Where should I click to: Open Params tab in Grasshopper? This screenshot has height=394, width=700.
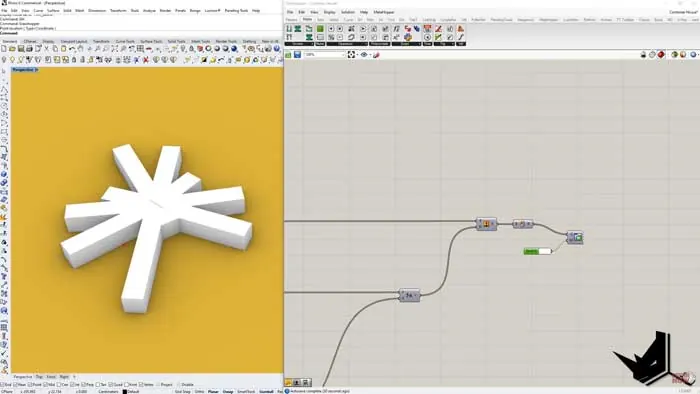(292, 20)
